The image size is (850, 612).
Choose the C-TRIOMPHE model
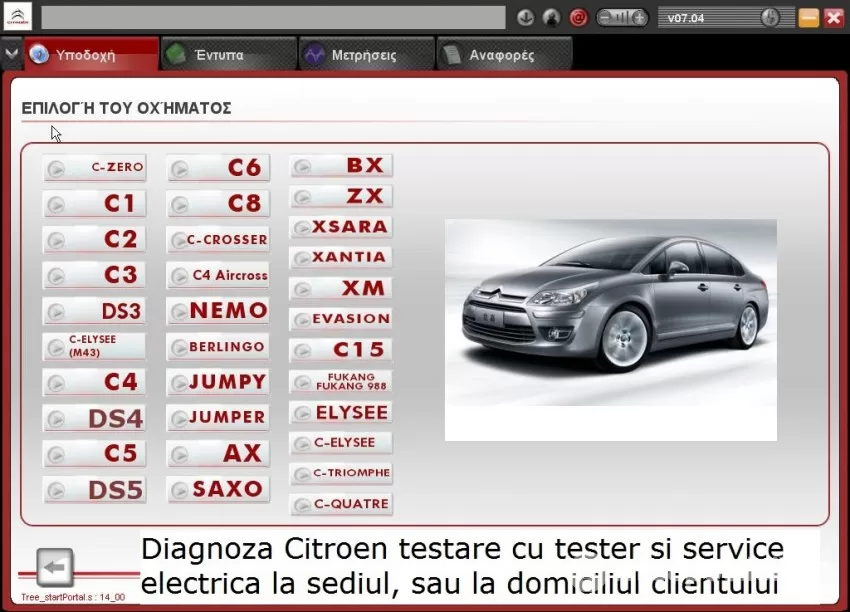(x=342, y=473)
